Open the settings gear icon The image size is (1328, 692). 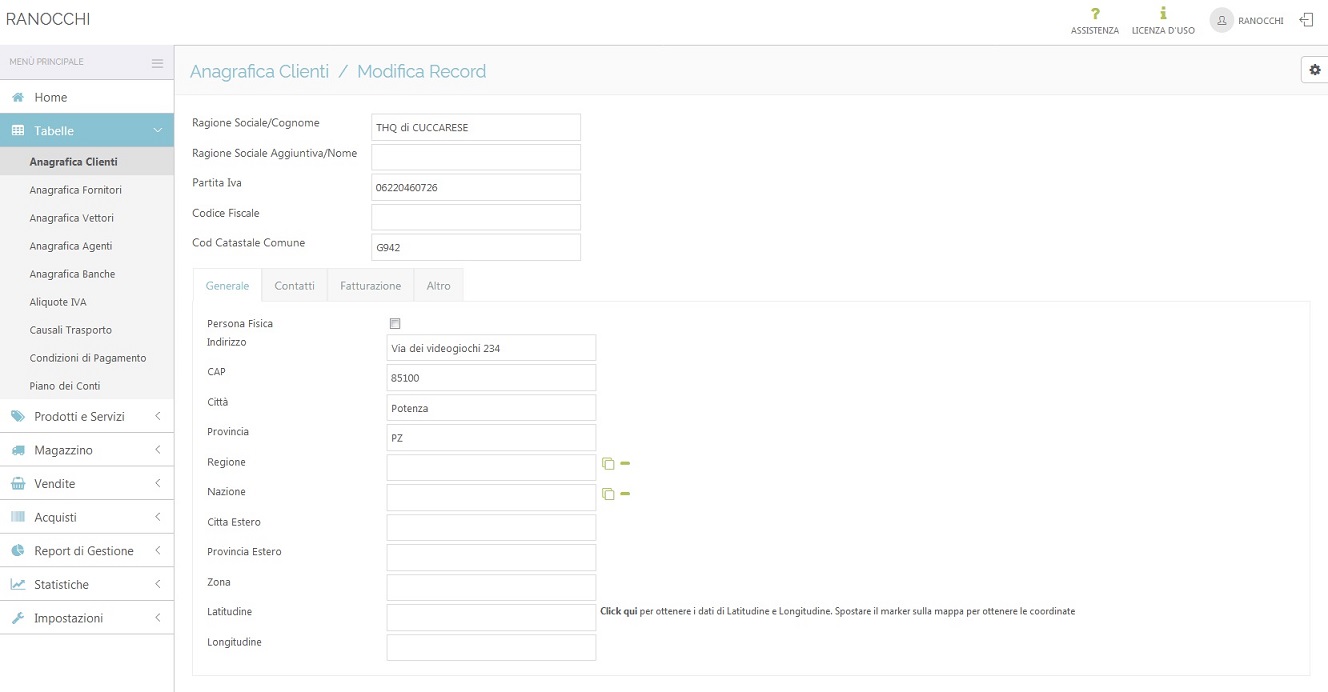(1314, 70)
